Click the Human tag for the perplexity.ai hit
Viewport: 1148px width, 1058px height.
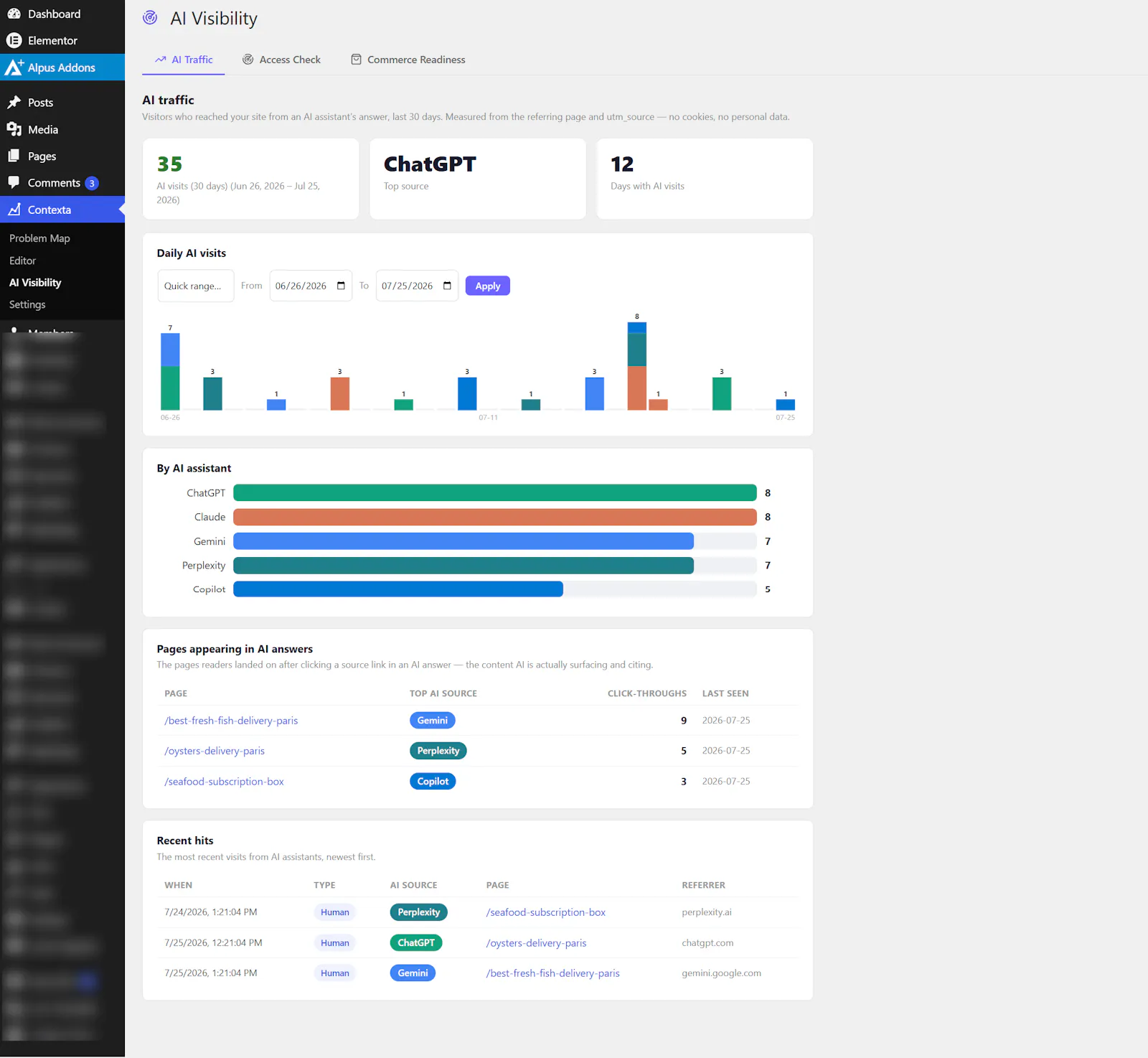pos(335,912)
